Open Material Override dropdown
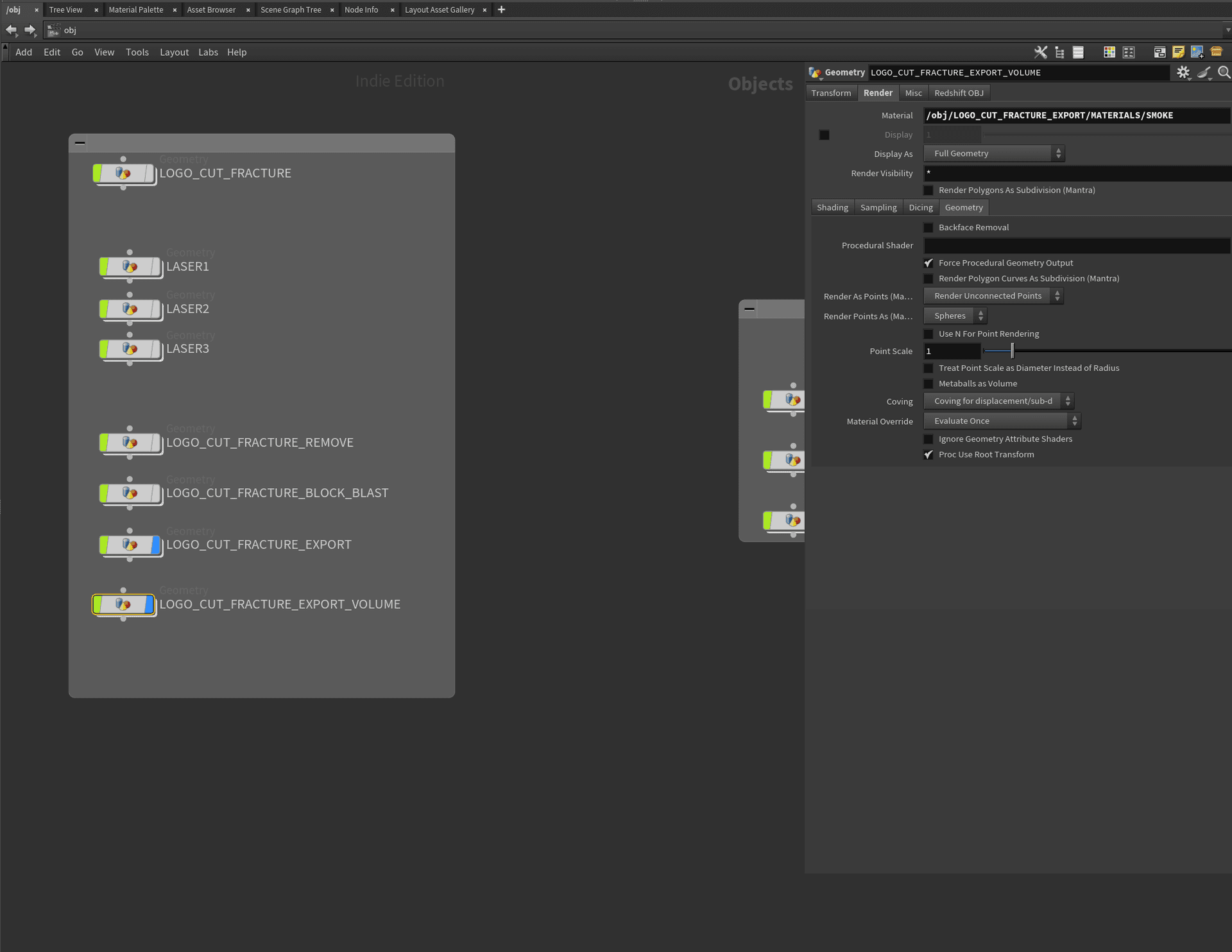The height and width of the screenshot is (952, 1232). [1002, 421]
